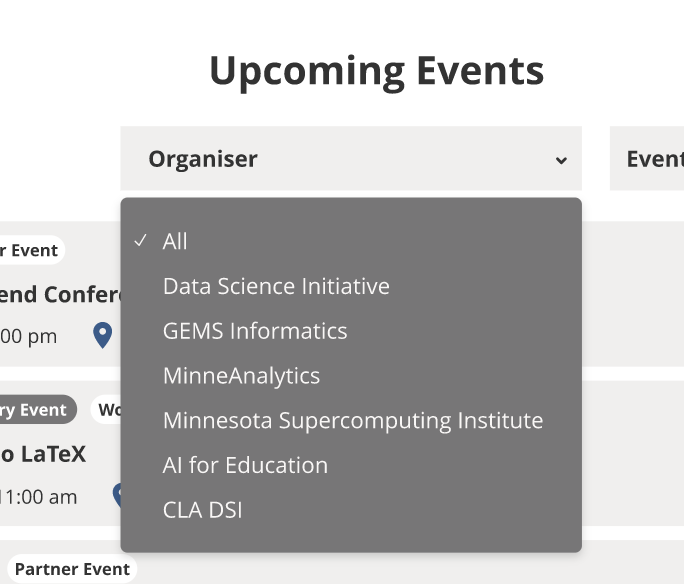The image size is (684, 584).
Task: Click the location pin in the Conference card
Action: pos(102,335)
